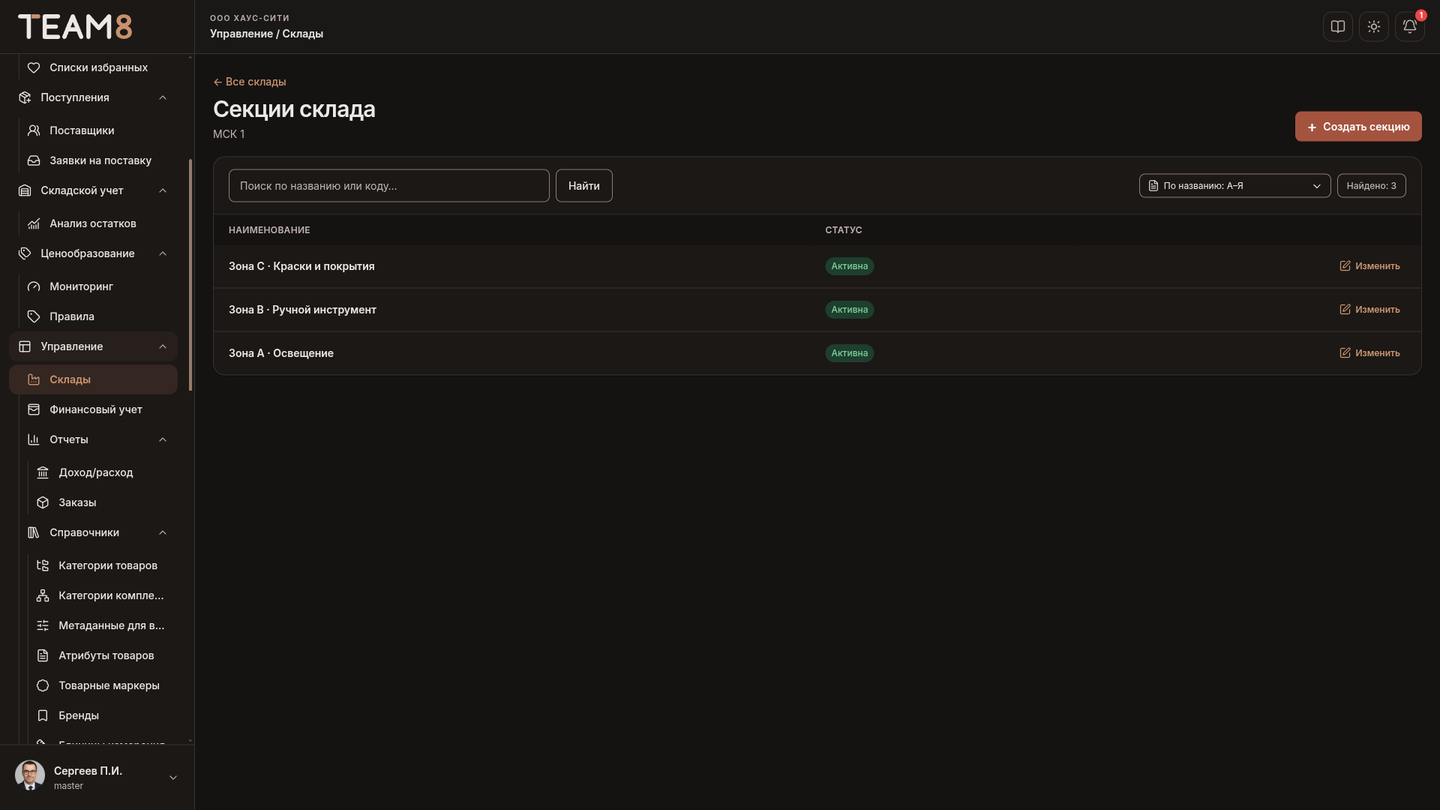Open the По названию: А–Я sort dropdown

pyautogui.click(x=1235, y=186)
